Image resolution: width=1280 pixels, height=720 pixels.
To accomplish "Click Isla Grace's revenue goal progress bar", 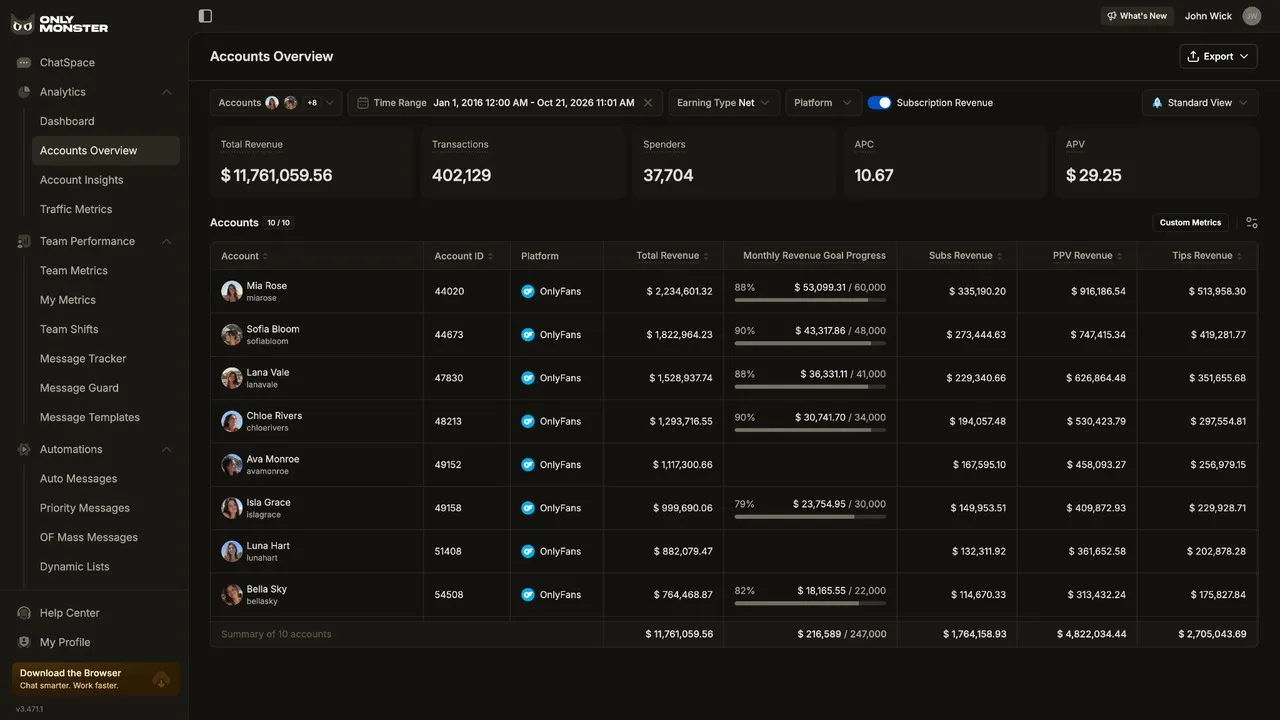I will pyautogui.click(x=810, y=517).
